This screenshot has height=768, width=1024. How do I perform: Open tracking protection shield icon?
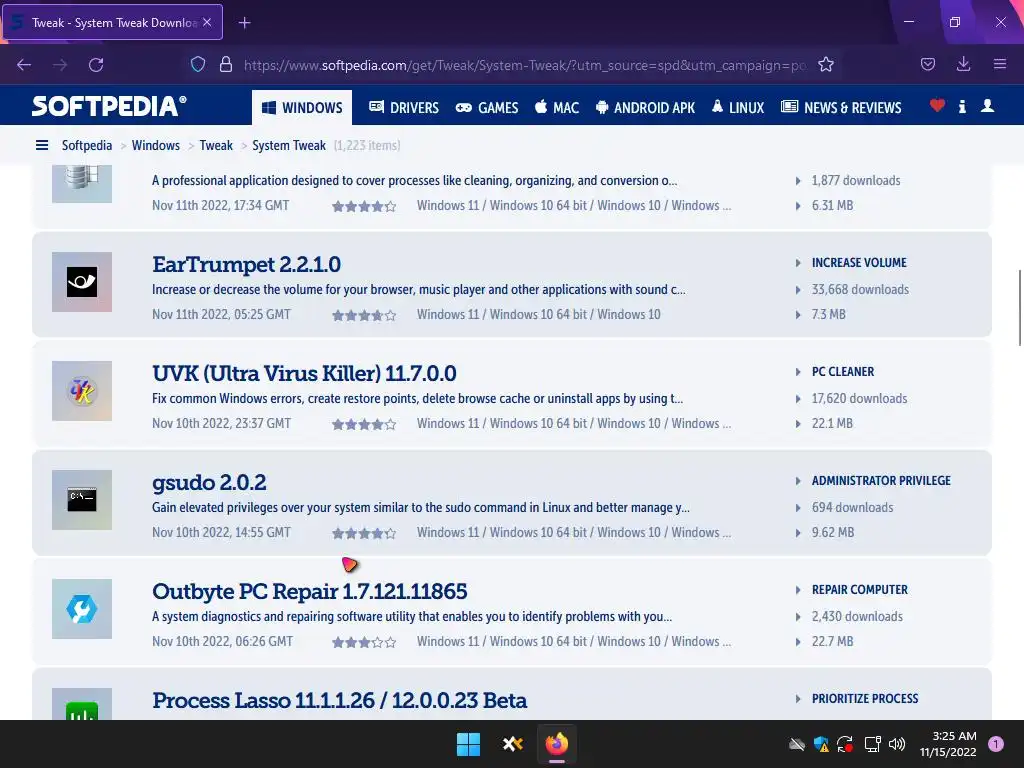point(198,64)
